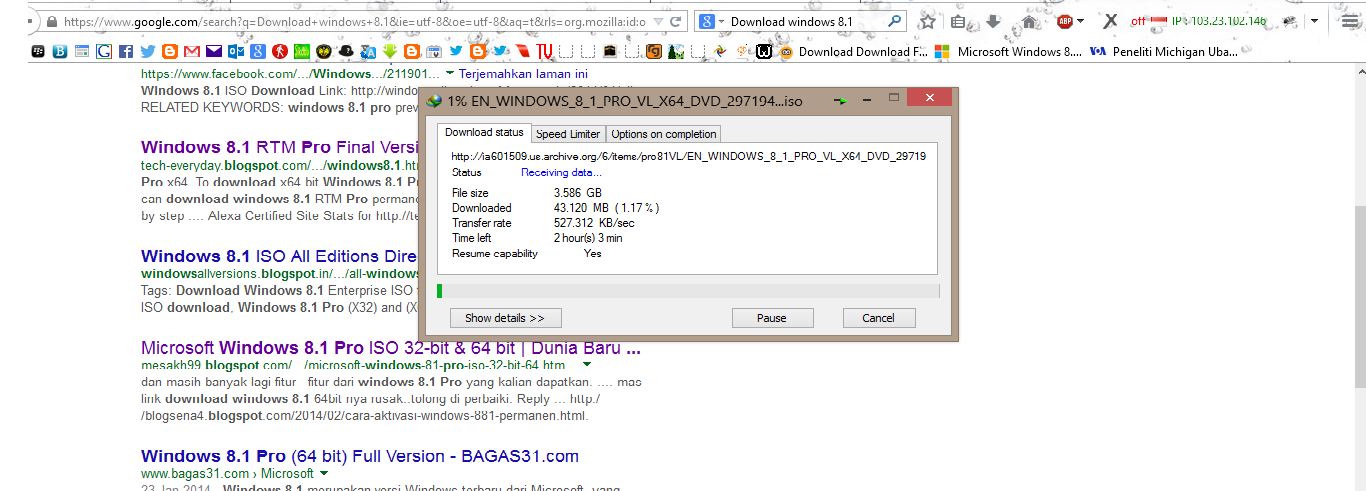Open the Firefox hamburger menu

point(1350,21)
